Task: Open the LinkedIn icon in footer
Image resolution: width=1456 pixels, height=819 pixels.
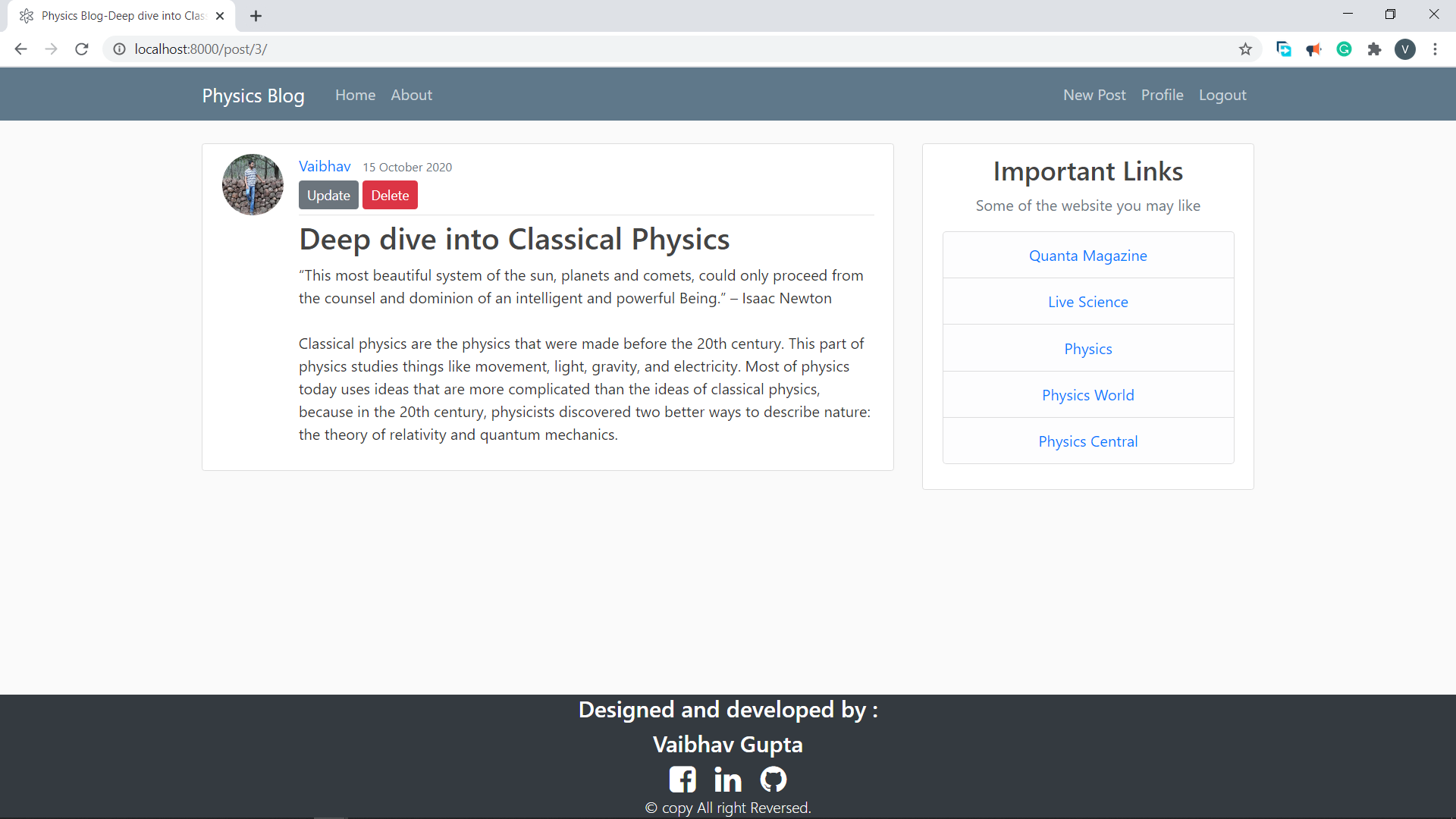Action: pyautogui.click(x=728, y=780)
